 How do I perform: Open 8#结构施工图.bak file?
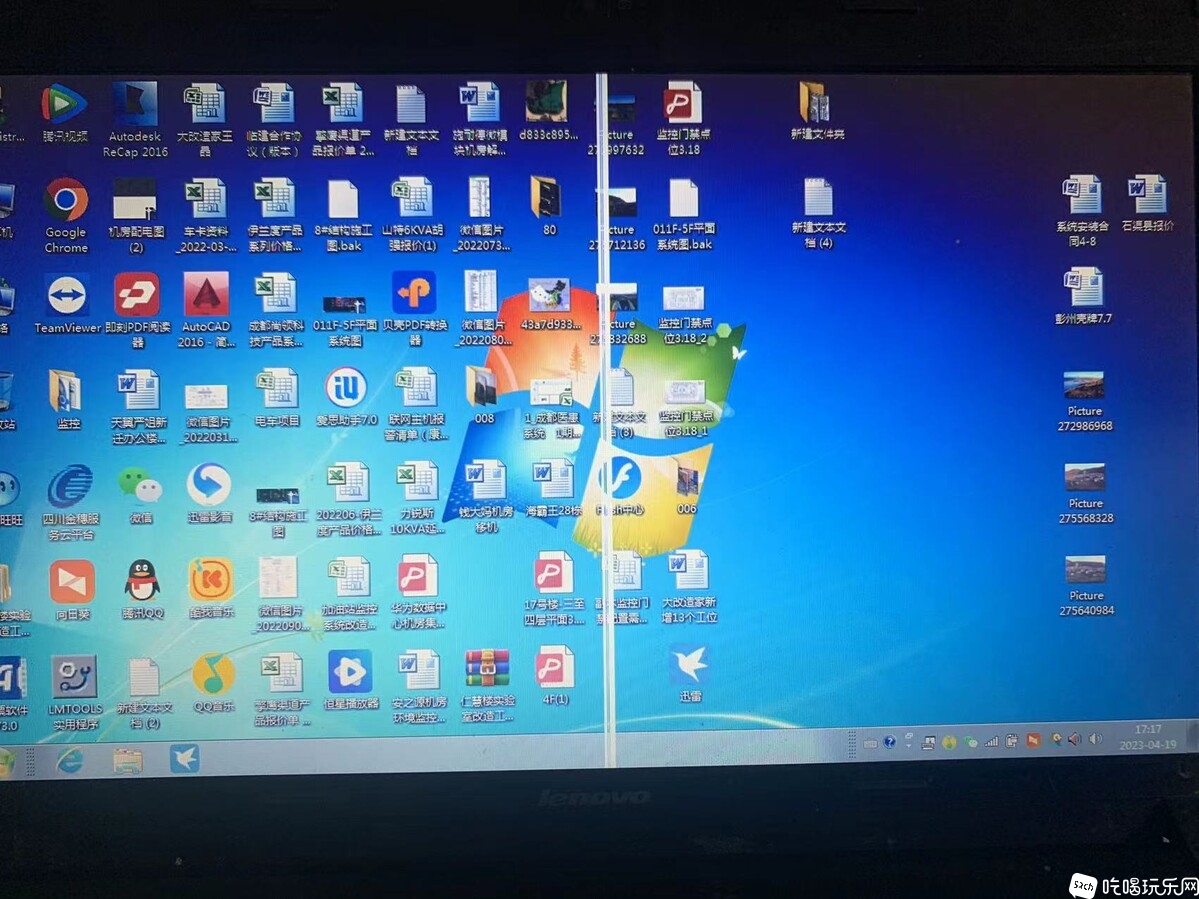pos(344,216)
